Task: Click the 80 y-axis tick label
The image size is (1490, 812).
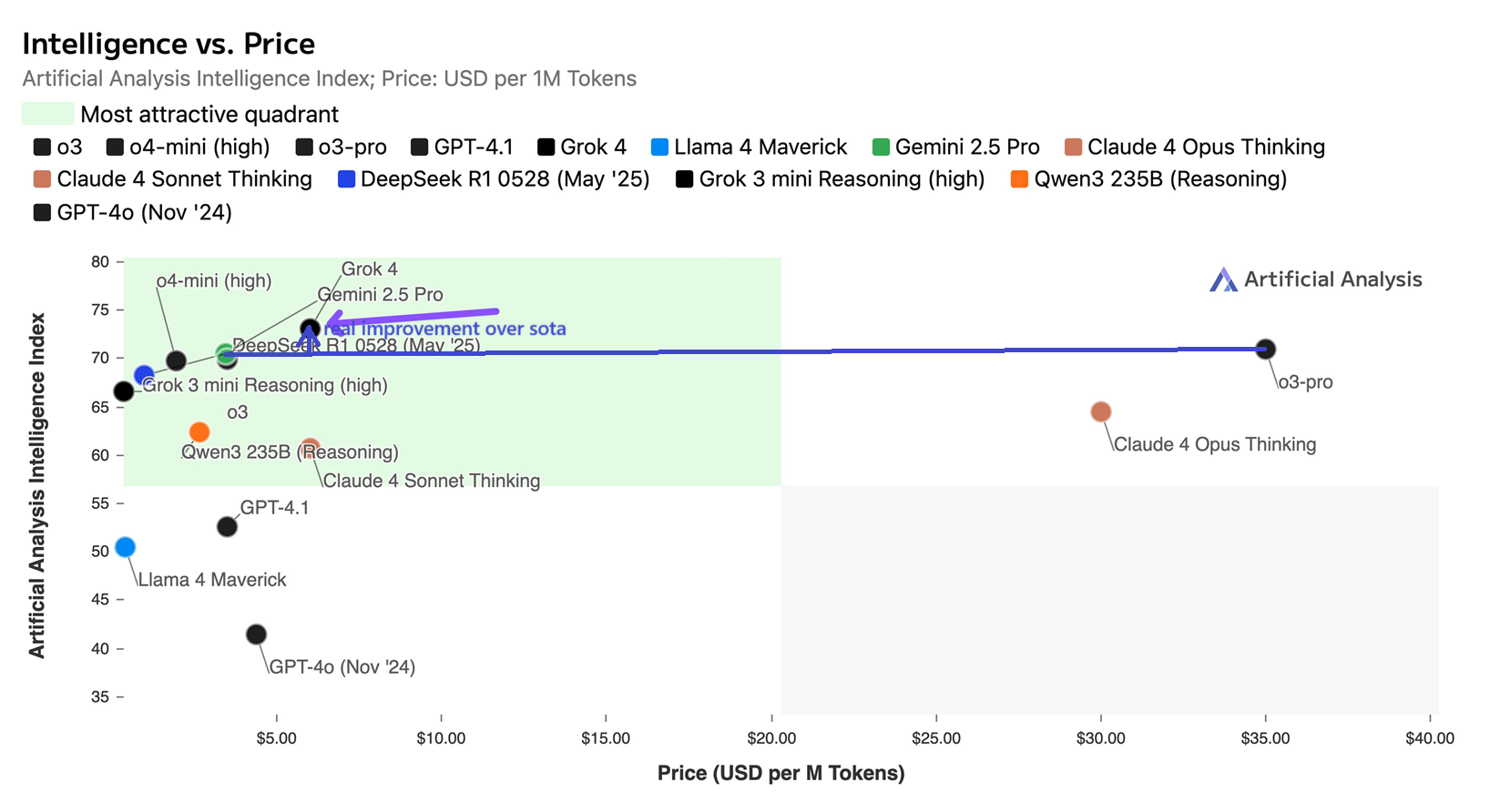Action: (100, 262)
